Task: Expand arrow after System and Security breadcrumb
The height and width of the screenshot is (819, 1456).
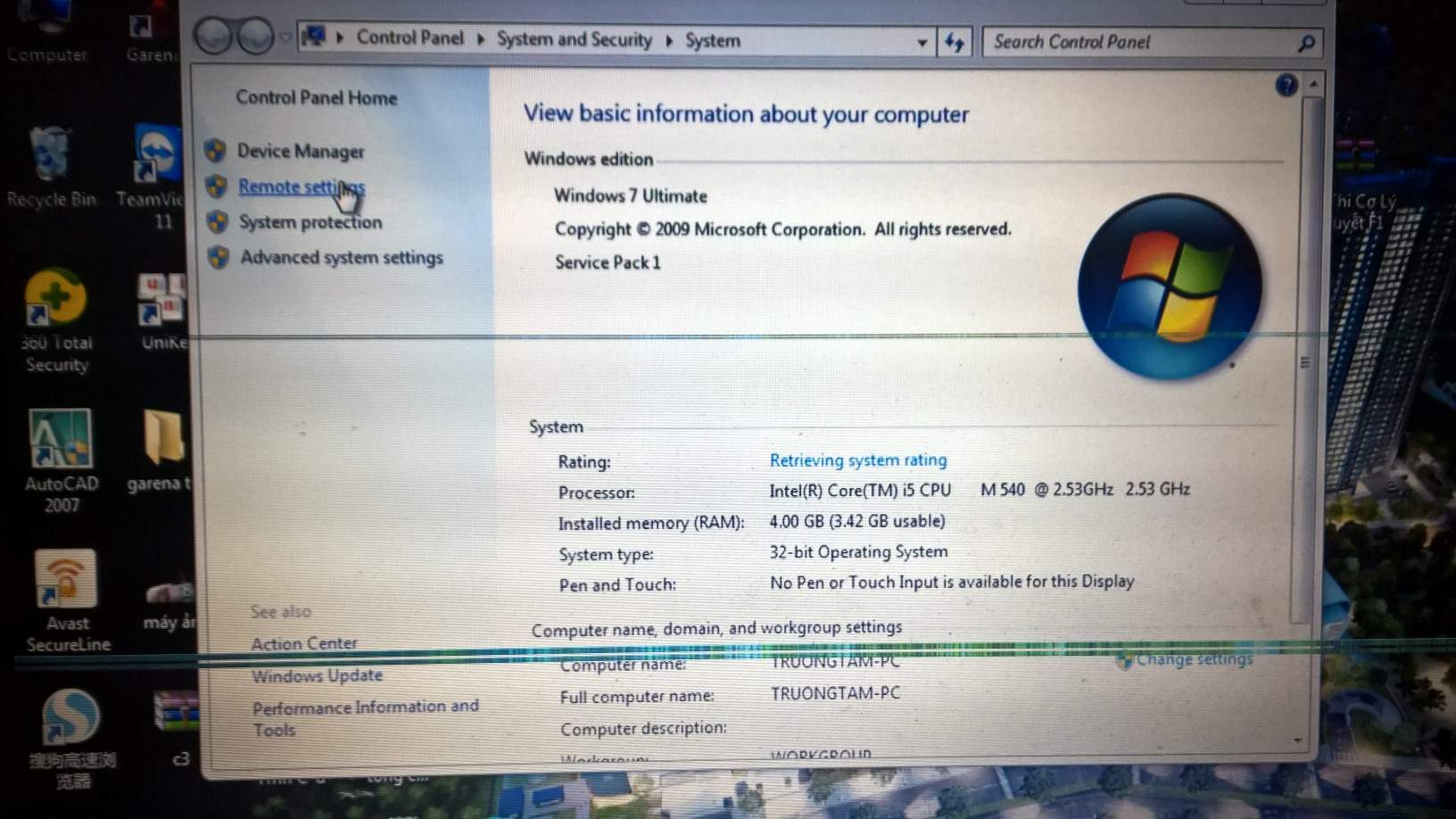Action: (669, 40)
